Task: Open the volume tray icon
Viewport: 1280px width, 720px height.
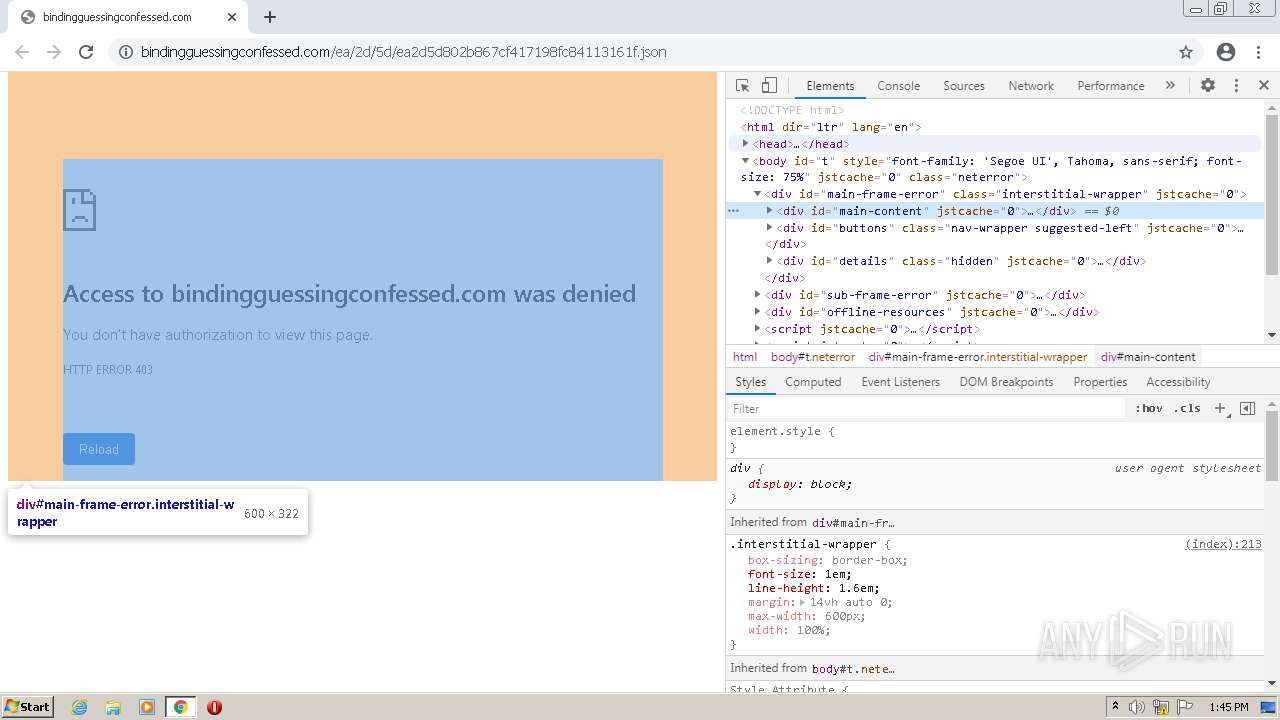Action: [x=1137, y=707]
